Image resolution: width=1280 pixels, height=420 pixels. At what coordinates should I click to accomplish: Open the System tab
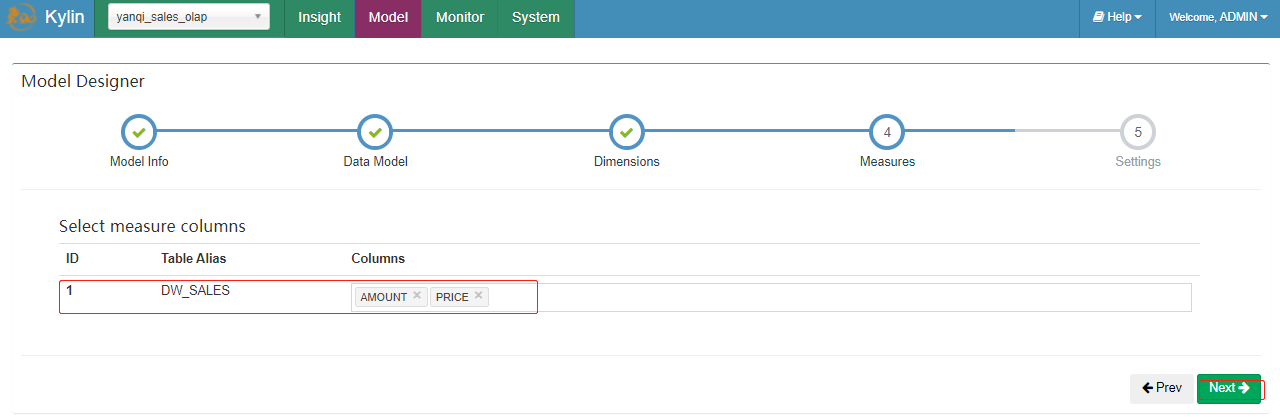tap(536, 18)
